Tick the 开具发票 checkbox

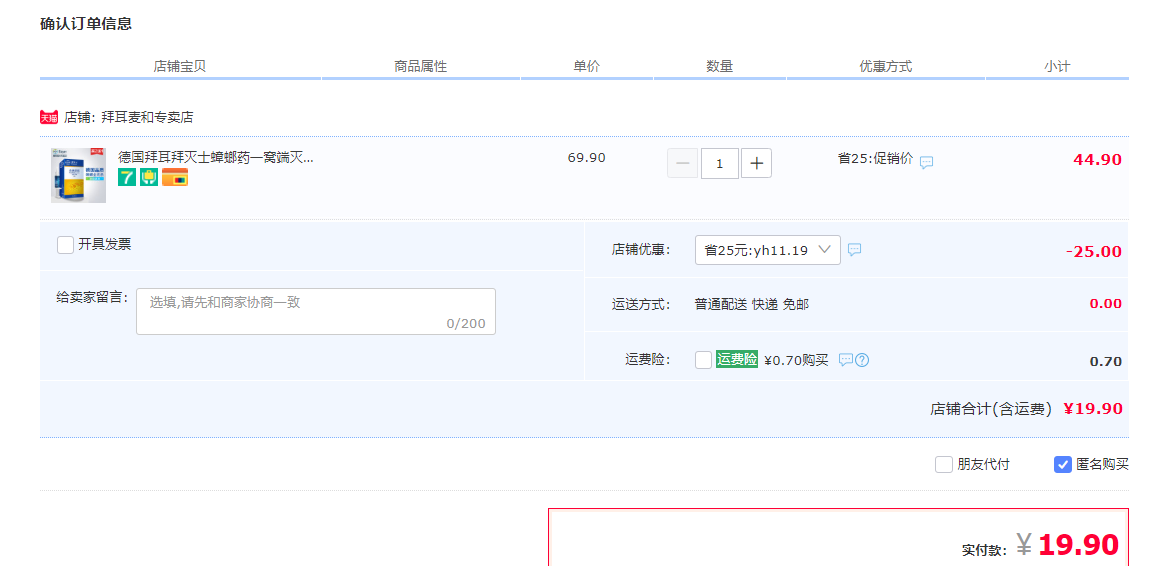click(65, 245)
